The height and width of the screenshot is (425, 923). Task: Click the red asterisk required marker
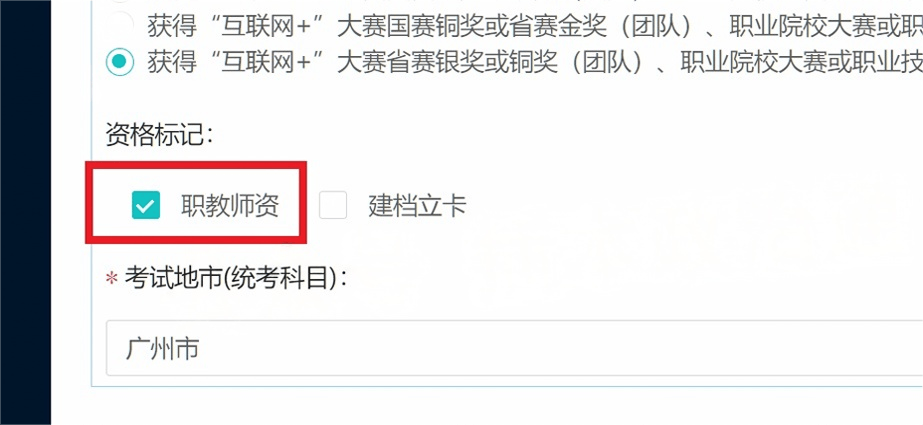(x=112, y=279)
